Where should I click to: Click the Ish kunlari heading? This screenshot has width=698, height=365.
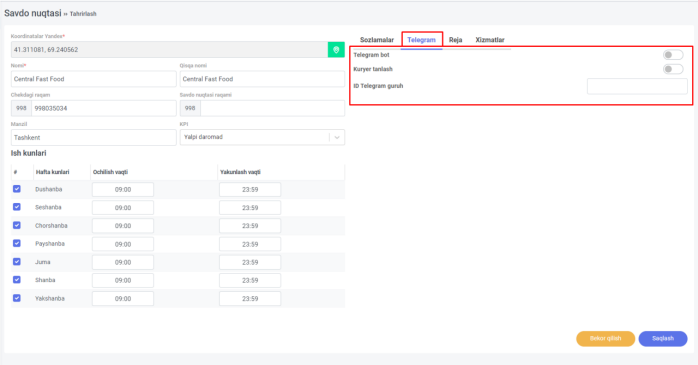(28, 153)
